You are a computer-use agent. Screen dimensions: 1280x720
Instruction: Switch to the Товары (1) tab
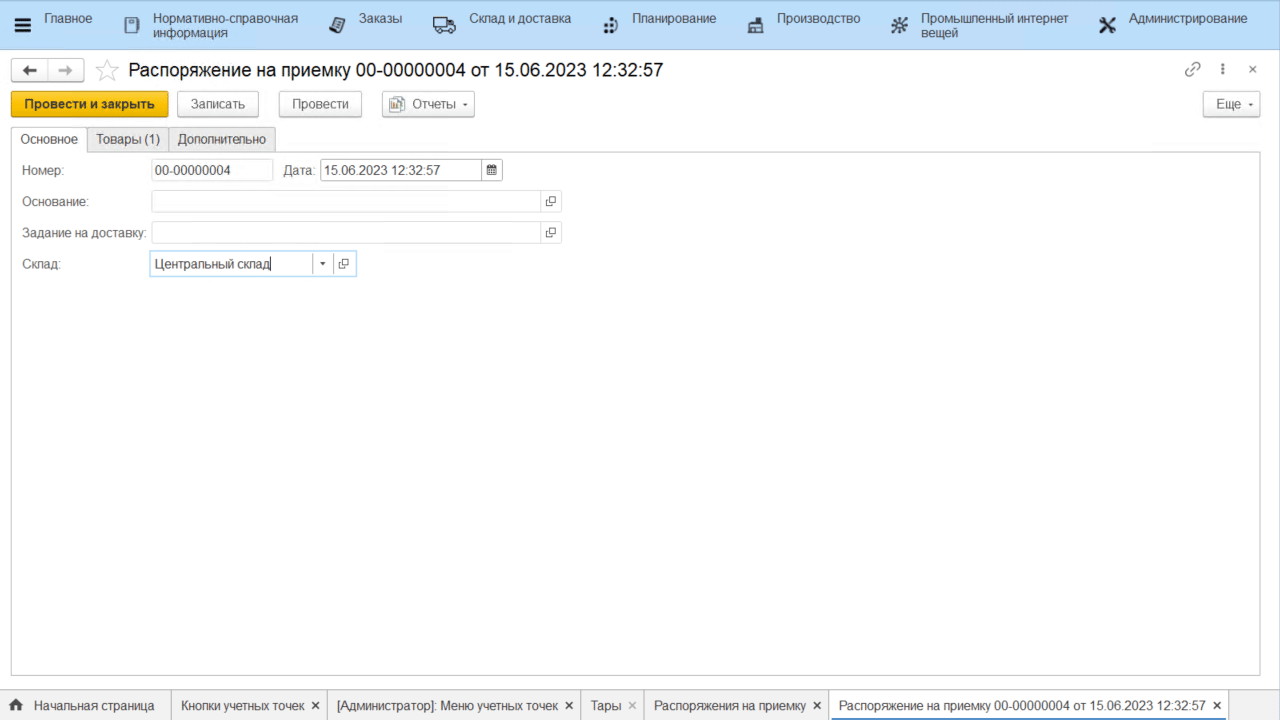click(x=128, y=139)
